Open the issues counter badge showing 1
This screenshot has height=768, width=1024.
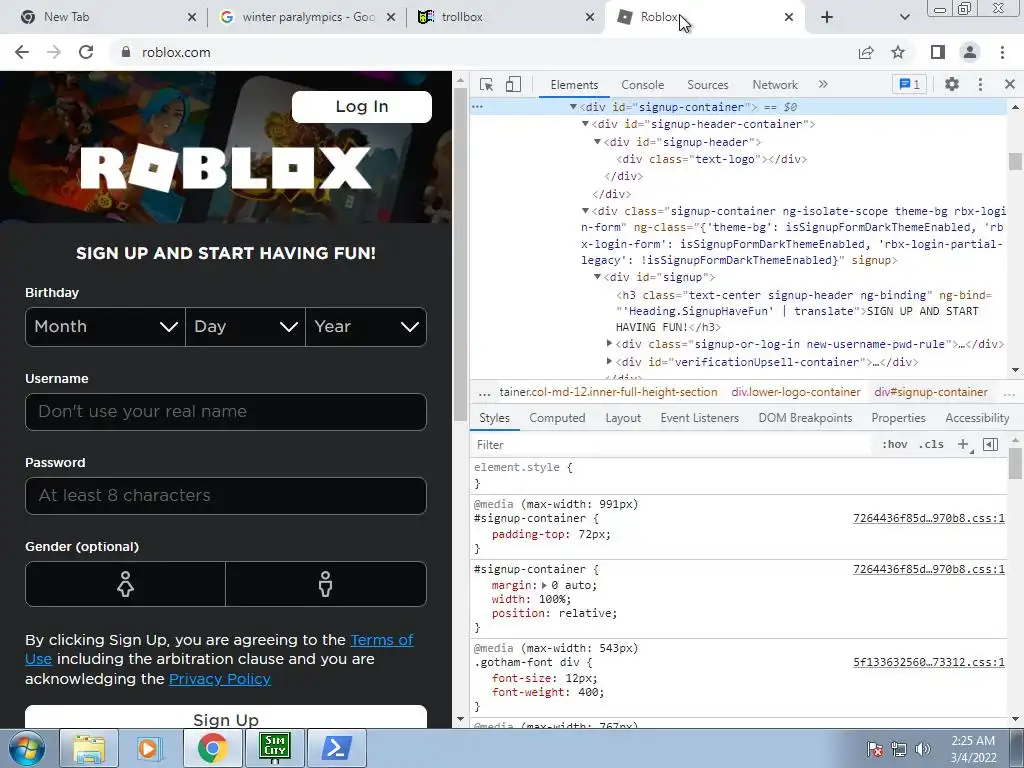click(909, 84)
